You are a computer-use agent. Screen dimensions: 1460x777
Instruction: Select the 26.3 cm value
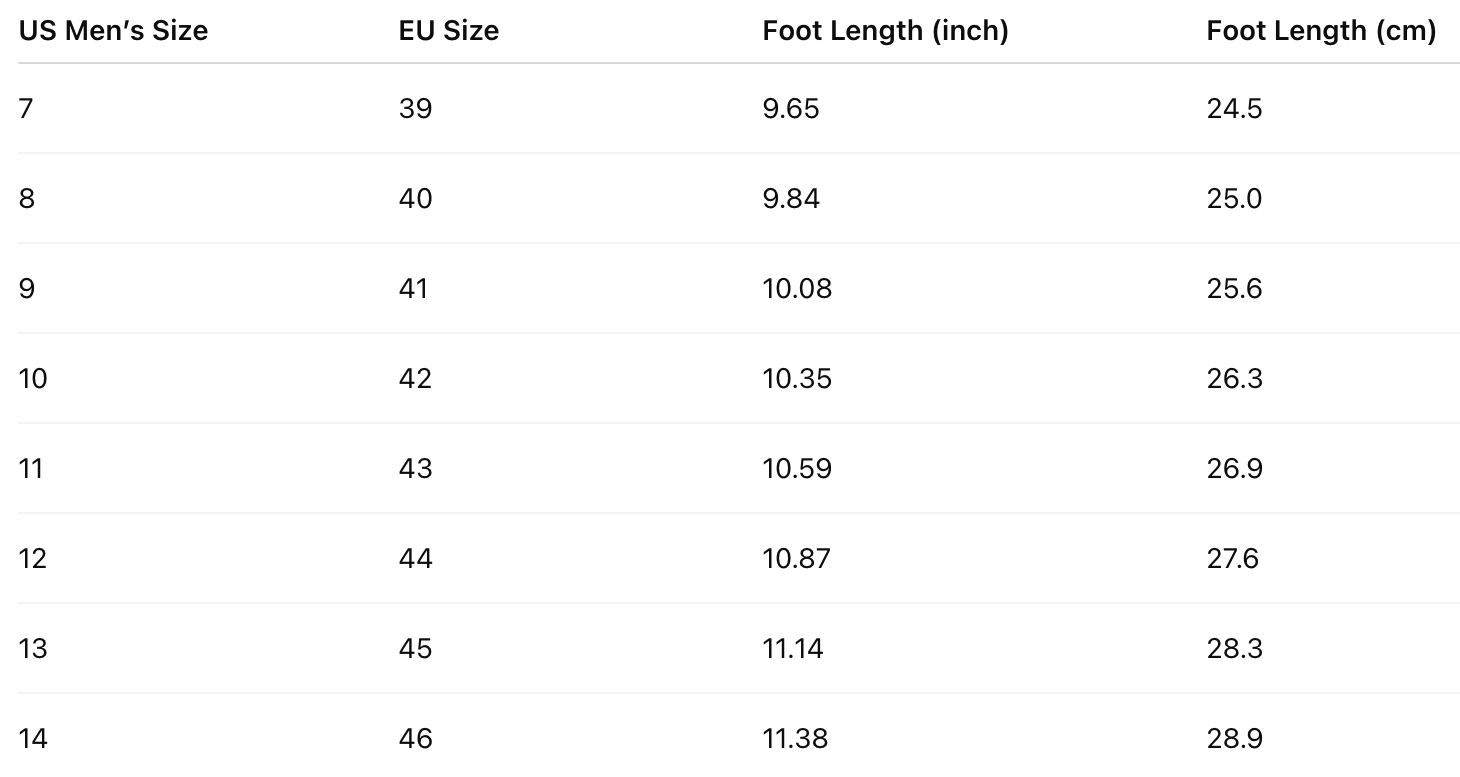pyautogui.click(x=1234, y=378)
